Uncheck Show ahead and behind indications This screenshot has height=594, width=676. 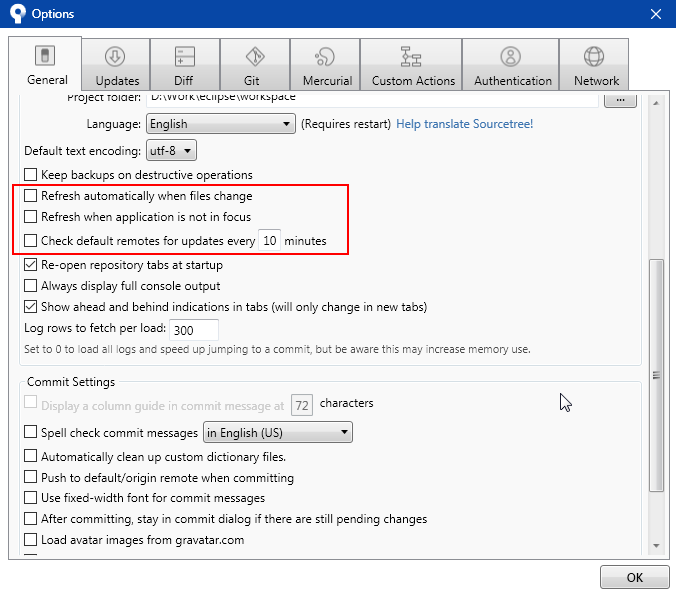click(30, 306)
